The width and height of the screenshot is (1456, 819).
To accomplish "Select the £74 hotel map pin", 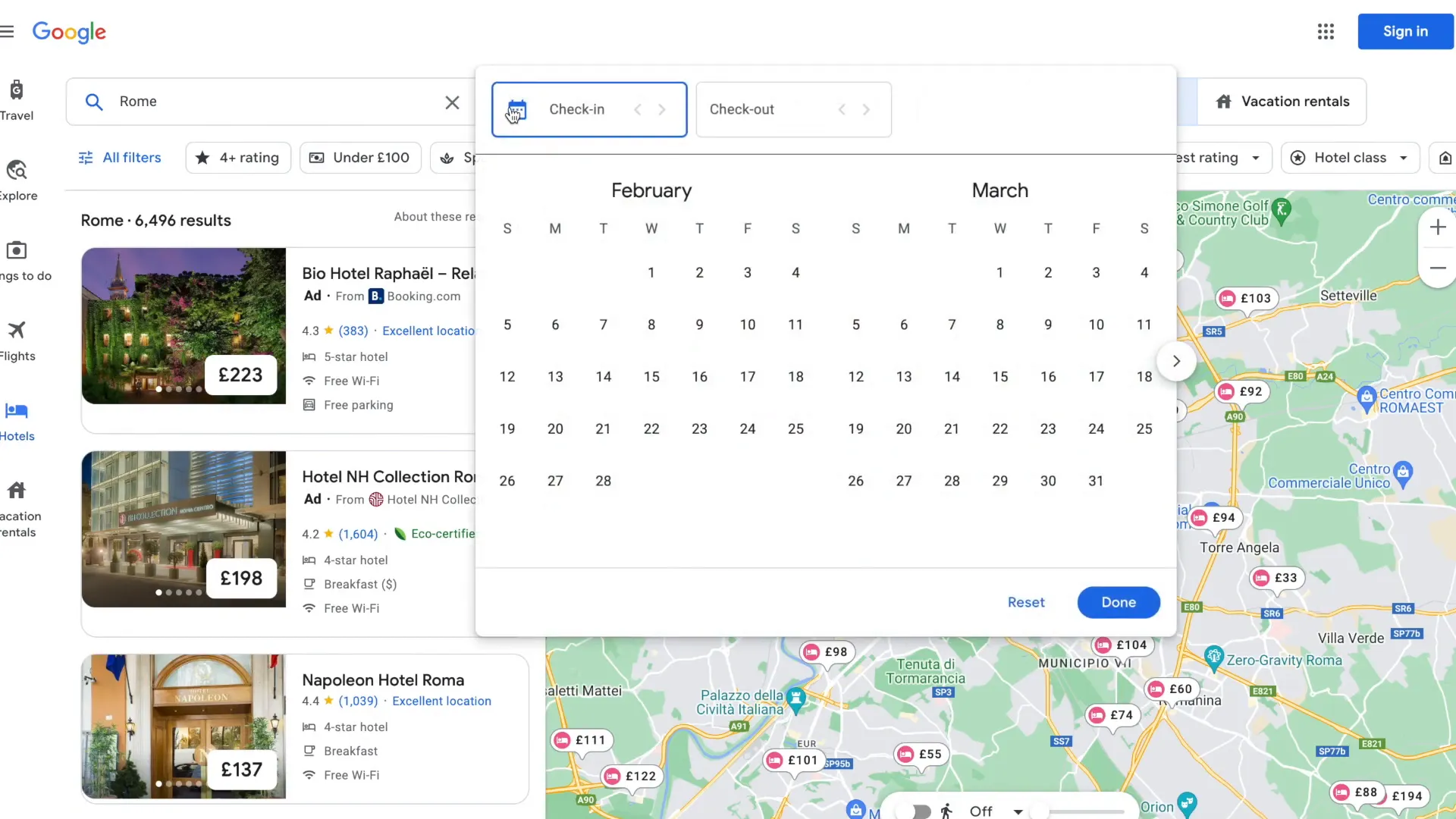I will click(x=1112, y=715).
